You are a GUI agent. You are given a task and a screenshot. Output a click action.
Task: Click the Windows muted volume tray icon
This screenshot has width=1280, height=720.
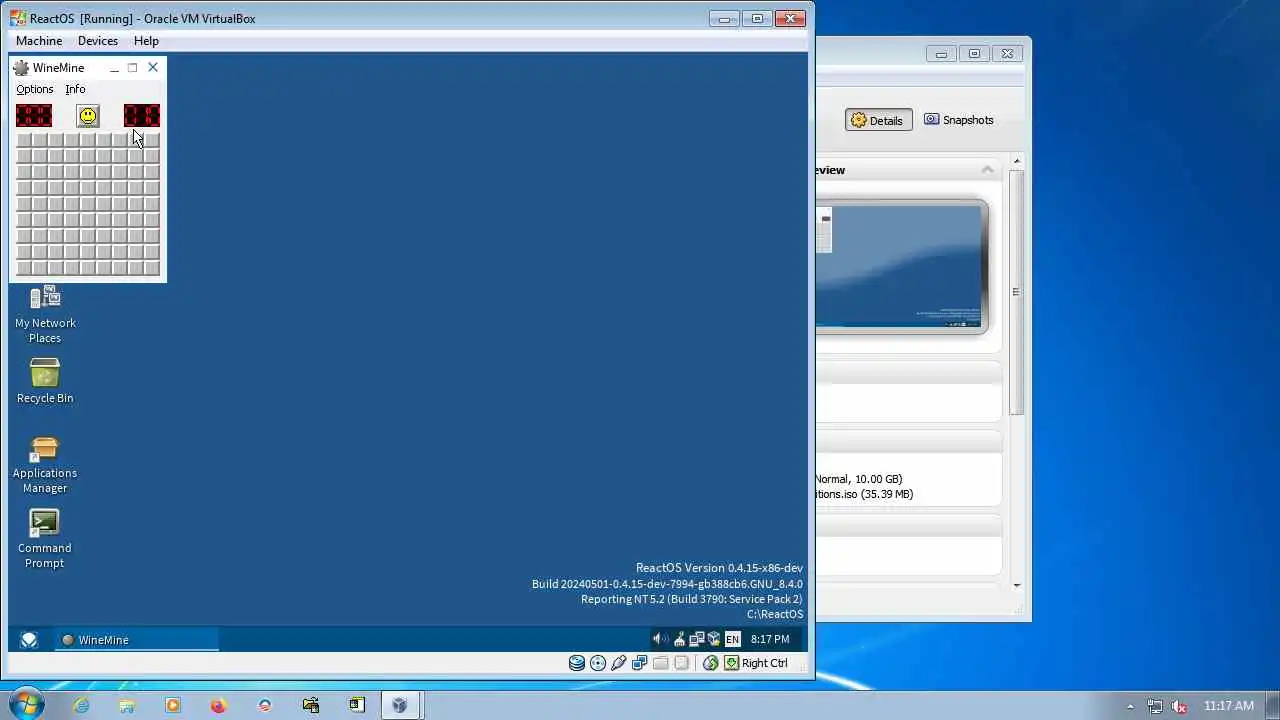pyautogui.click(x=1180, y=706)
